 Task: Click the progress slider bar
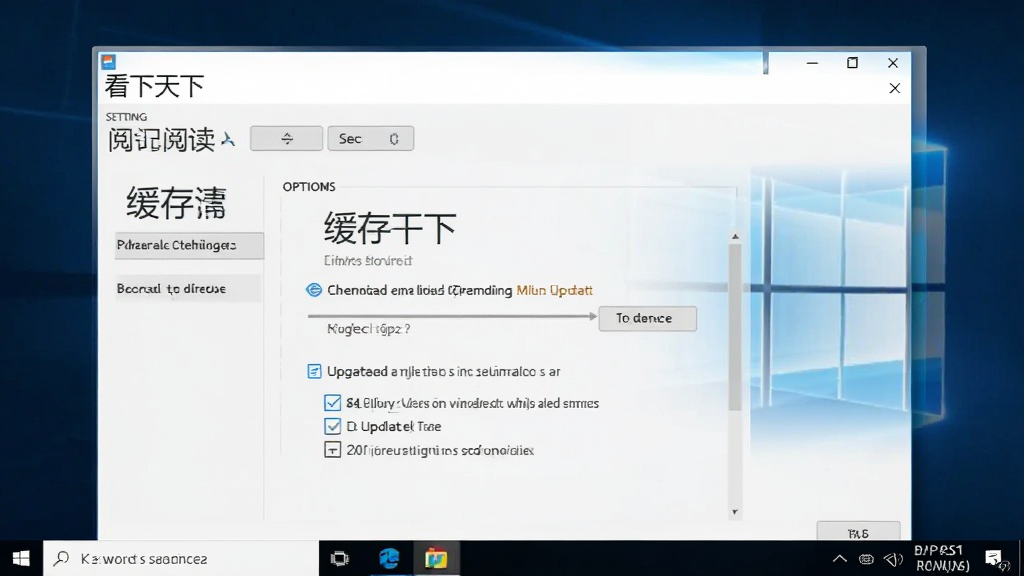[x=452, y=316]
